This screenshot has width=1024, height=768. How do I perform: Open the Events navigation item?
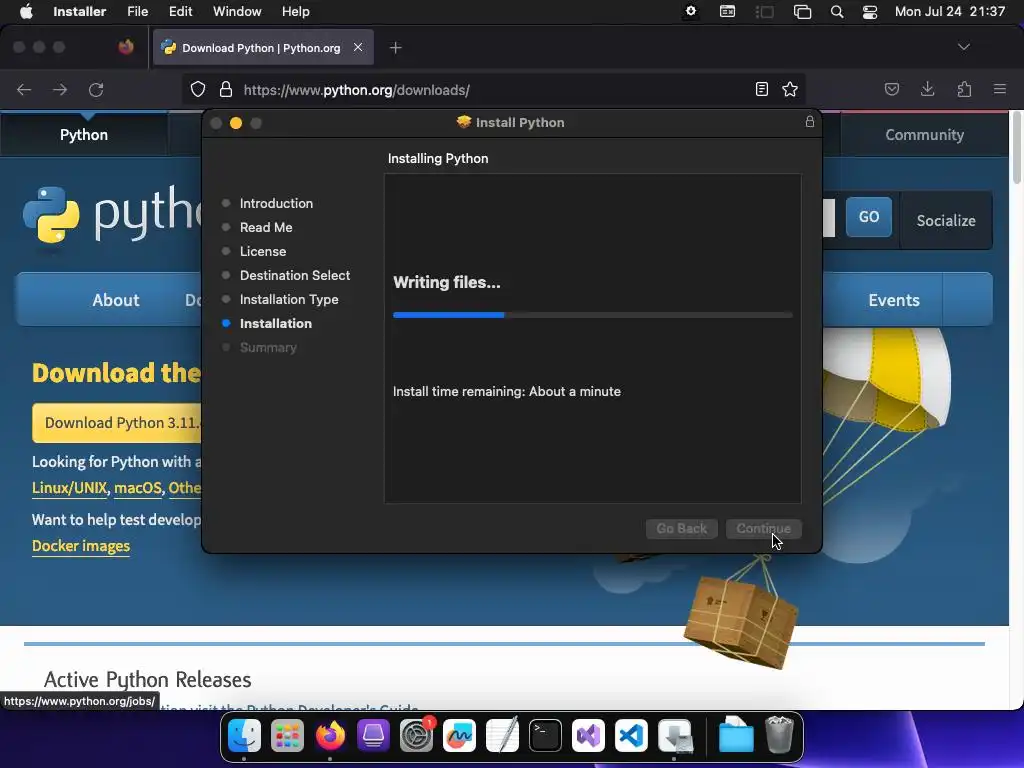point(893,300)
